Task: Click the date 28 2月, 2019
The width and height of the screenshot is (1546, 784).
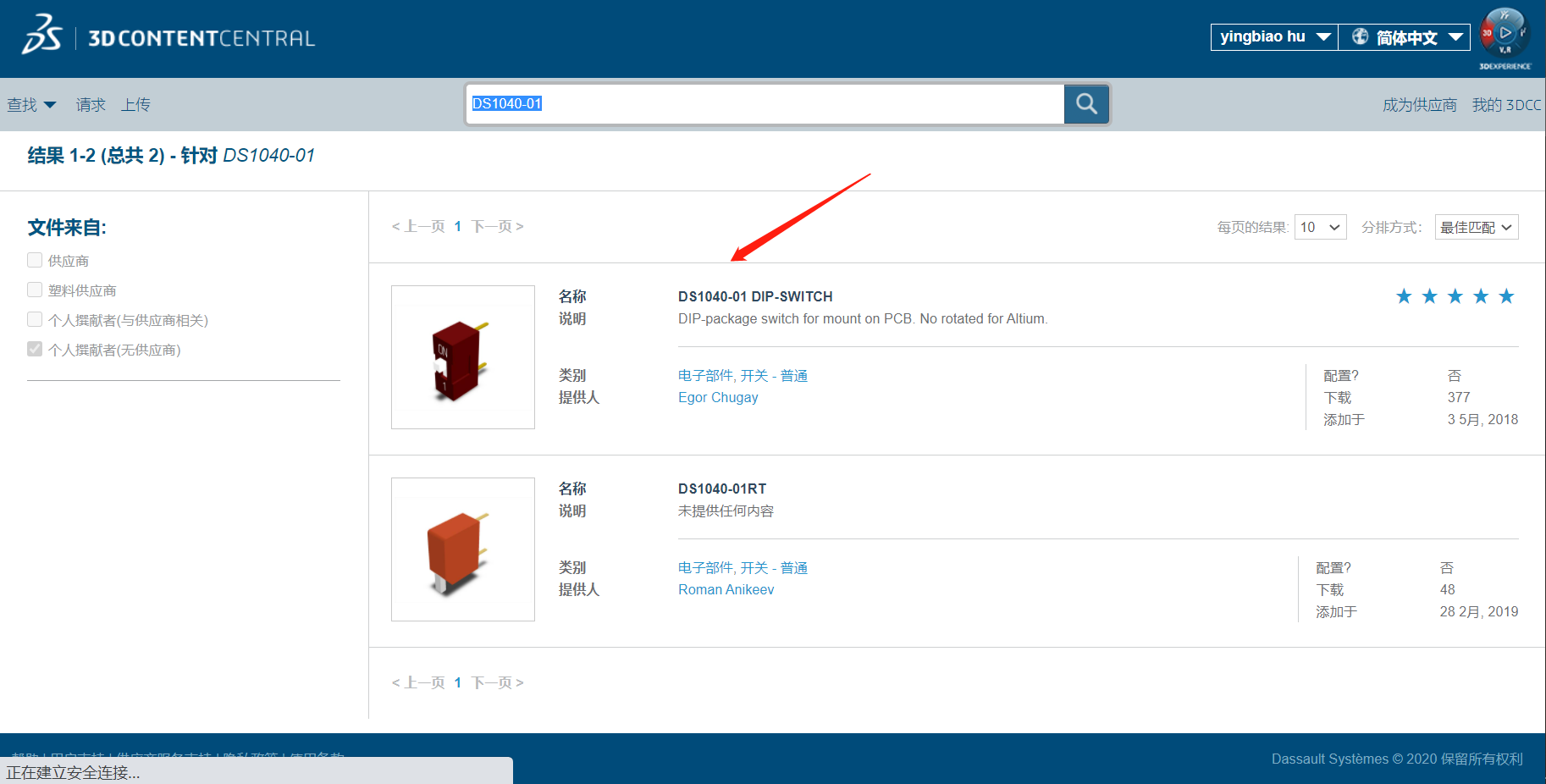Action: click(x=1479, y=611)
